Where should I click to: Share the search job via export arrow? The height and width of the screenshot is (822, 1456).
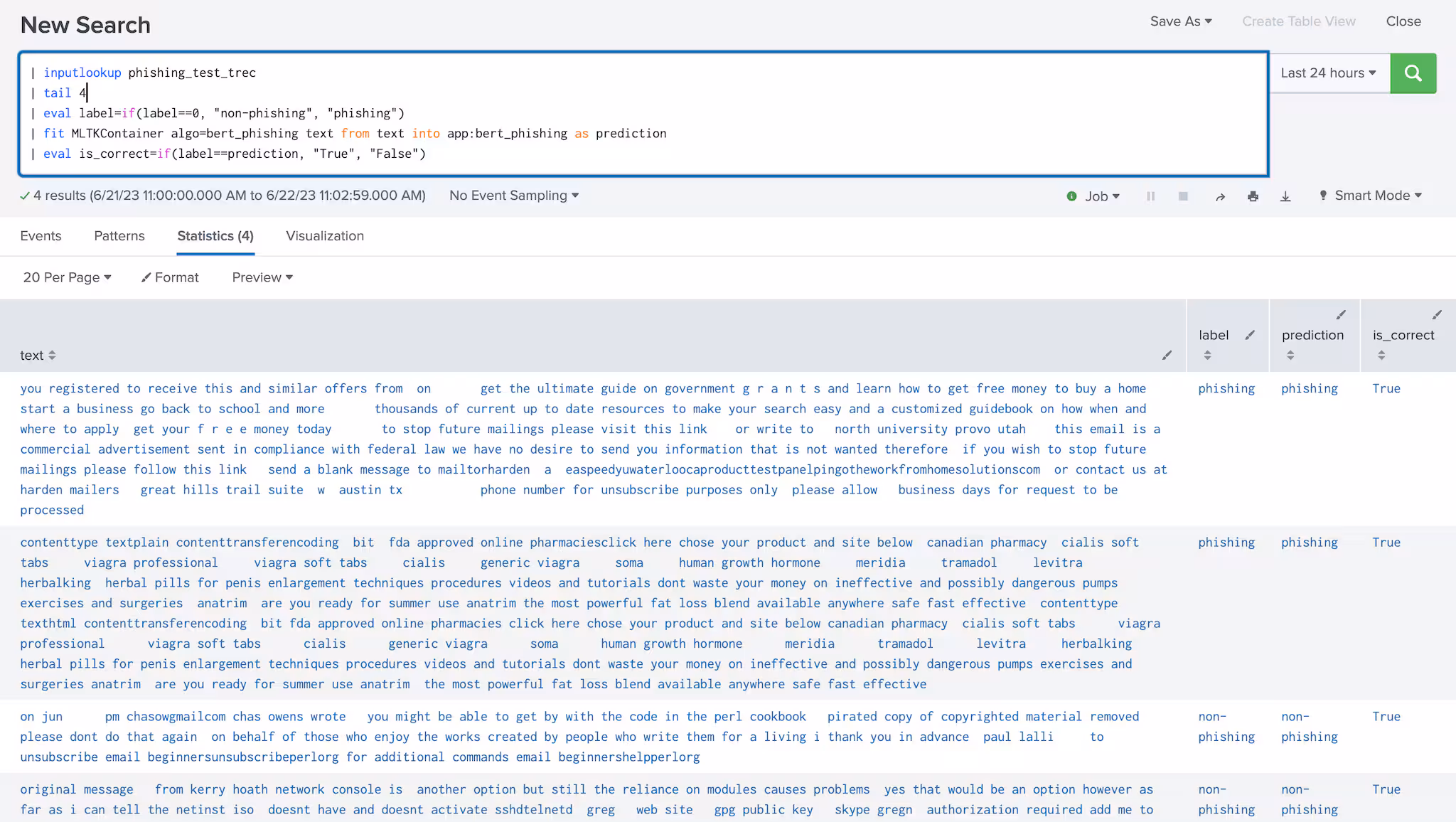pos(1220,196)
